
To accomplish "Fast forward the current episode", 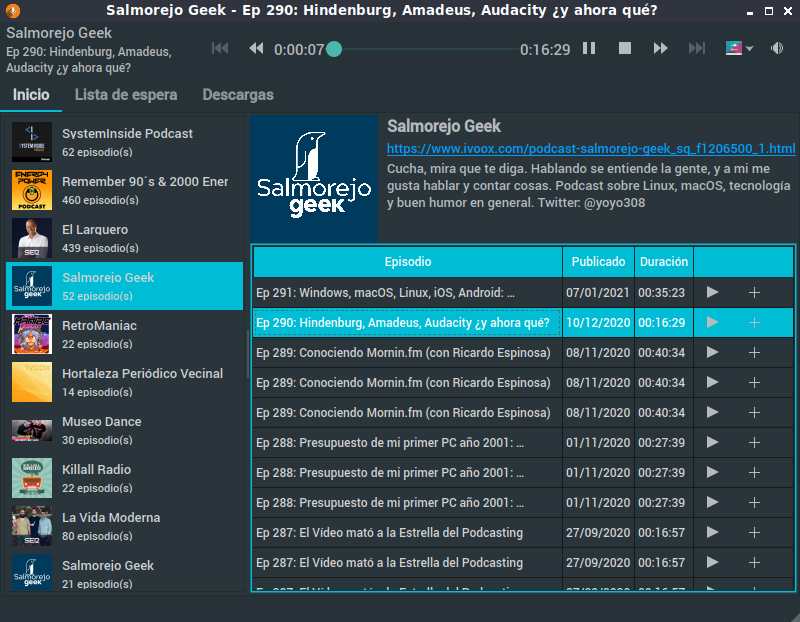I will point(660,48).
